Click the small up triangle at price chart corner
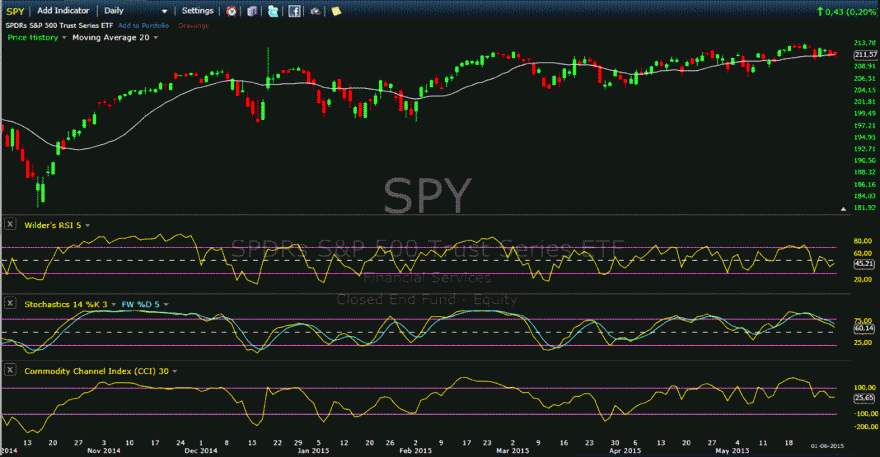This screenshot has height=457, width=880. click(x=843, y=209)
